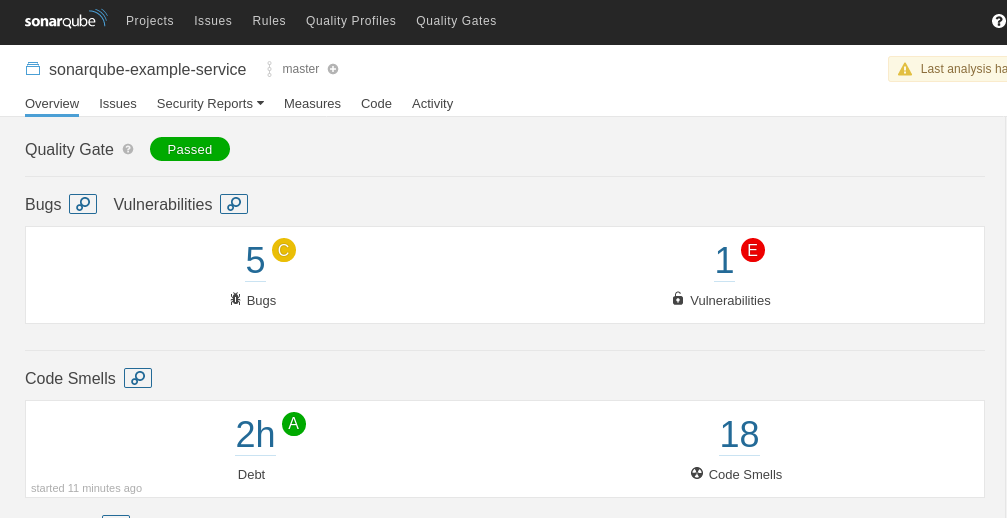Viewport: 1007px width, 518px height.
Task: Click the vulnerabilities count 1 link
Action: pos(724,261)
